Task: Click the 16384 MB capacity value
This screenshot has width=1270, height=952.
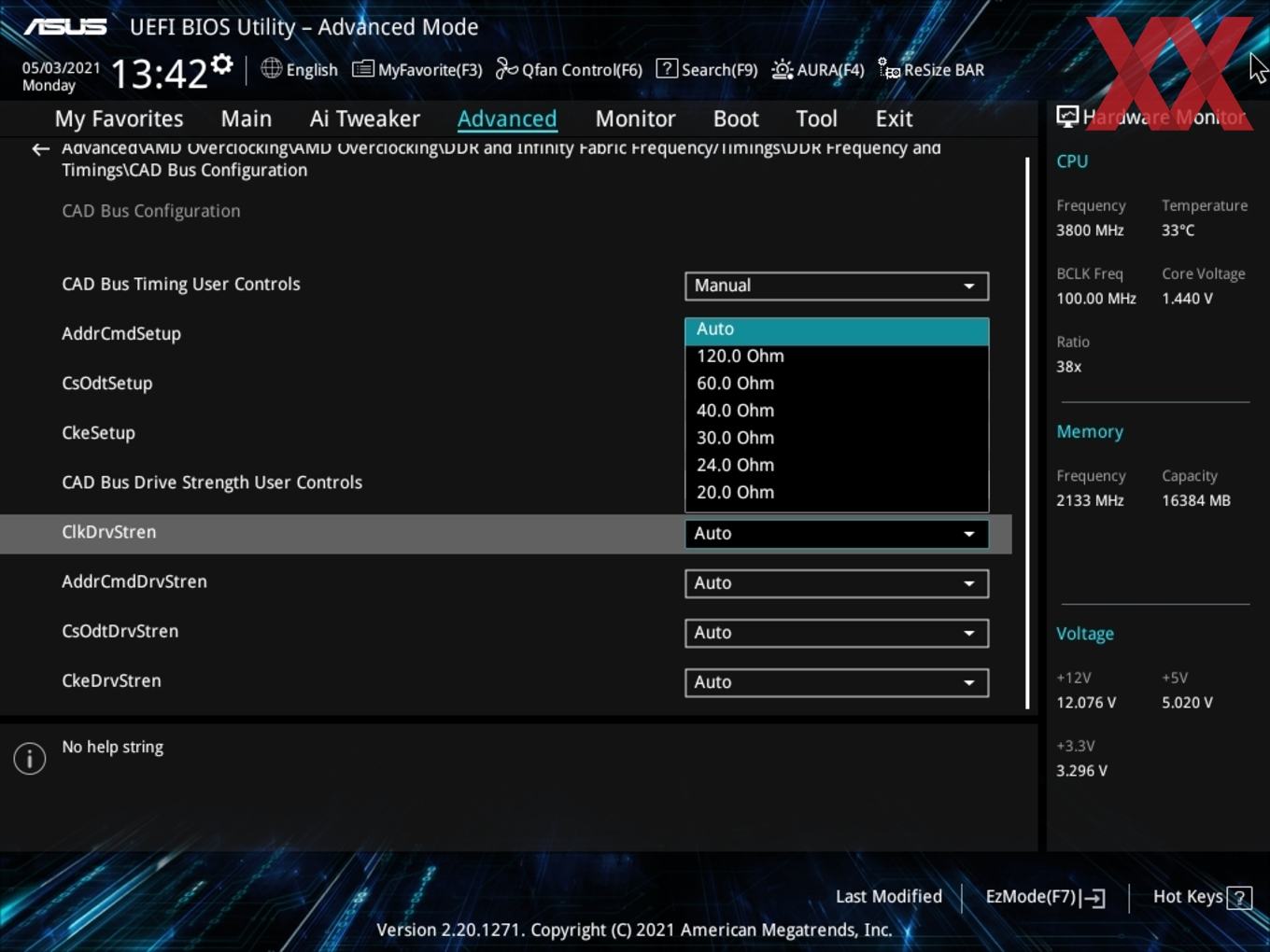Action: click(1196, 500)
